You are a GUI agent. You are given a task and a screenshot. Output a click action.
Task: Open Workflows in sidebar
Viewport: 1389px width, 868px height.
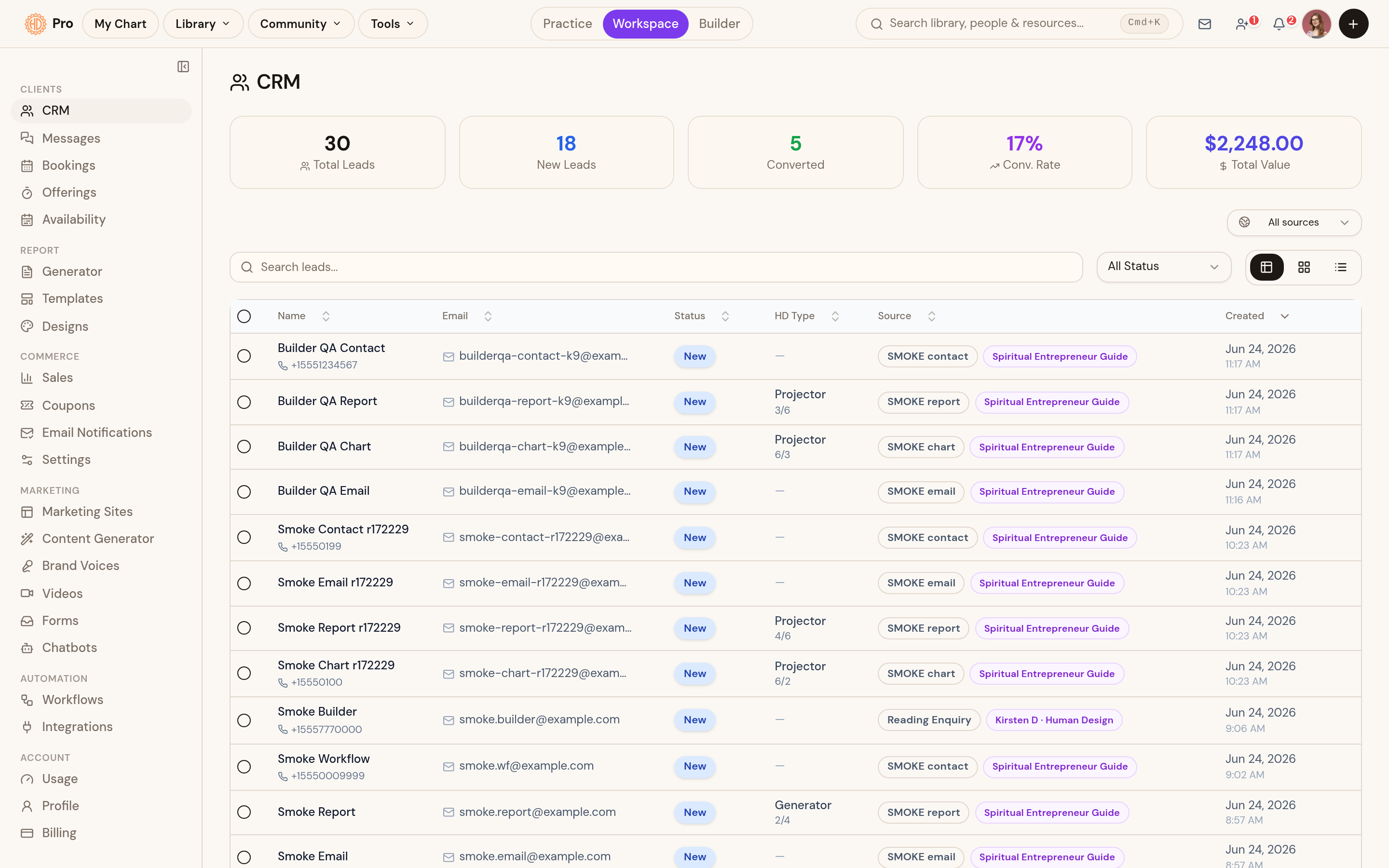(101, 700)
